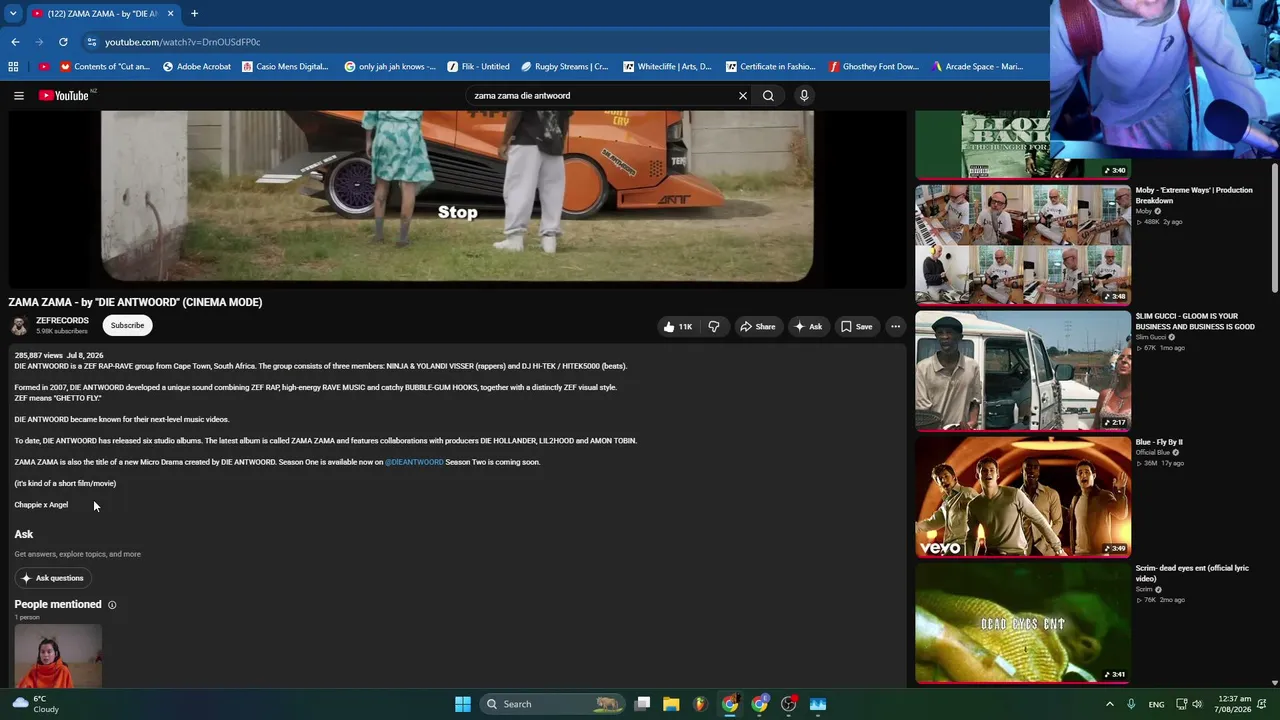Viewport: 1280px width, 720px height.
Task: Open the Rugby Streams bookmark
Action: [x=565, y=67]
